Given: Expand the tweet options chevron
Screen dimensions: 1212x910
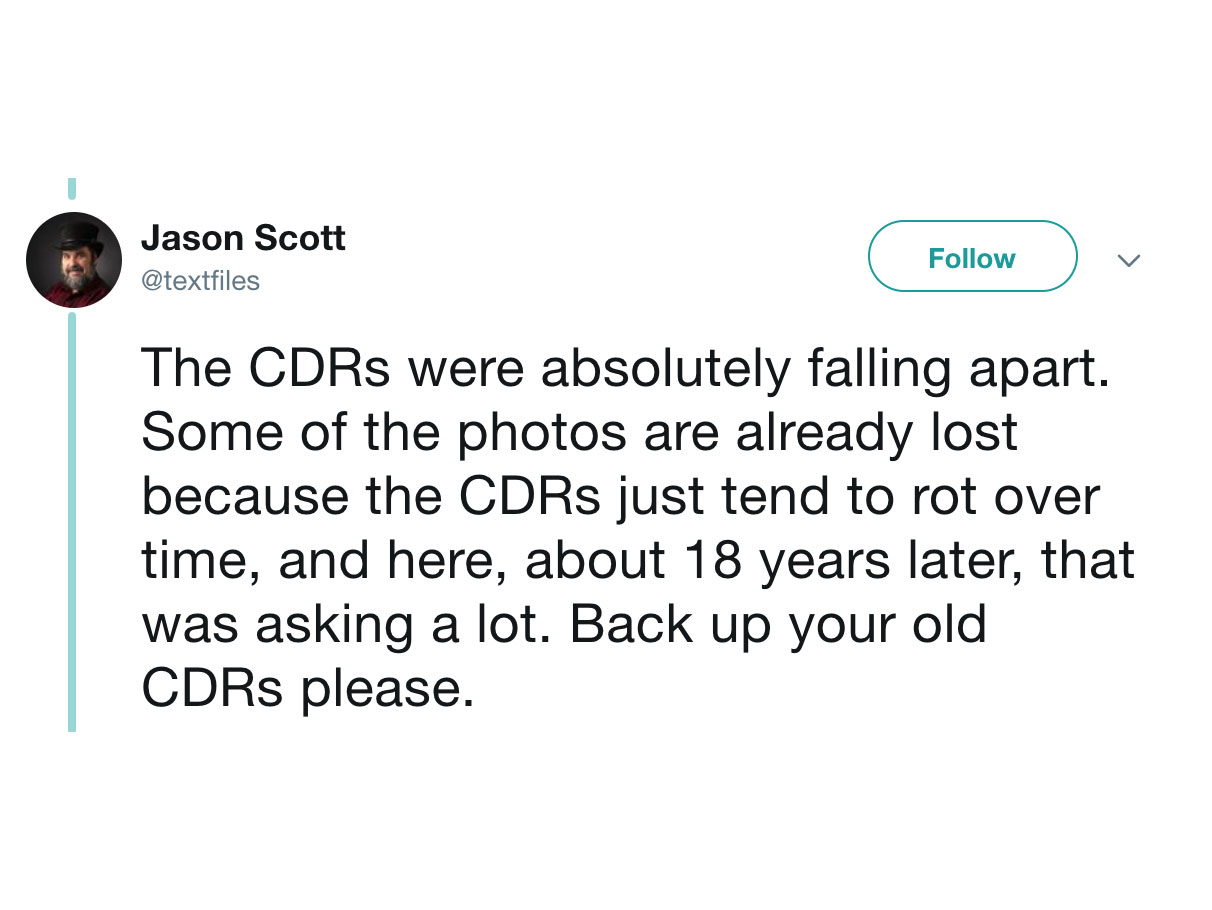Looking at the screenshot, I should click(x=1128, y=261).
